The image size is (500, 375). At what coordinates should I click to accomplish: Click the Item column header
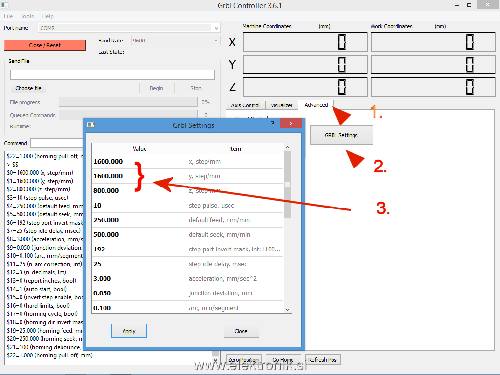click(235, 149)
